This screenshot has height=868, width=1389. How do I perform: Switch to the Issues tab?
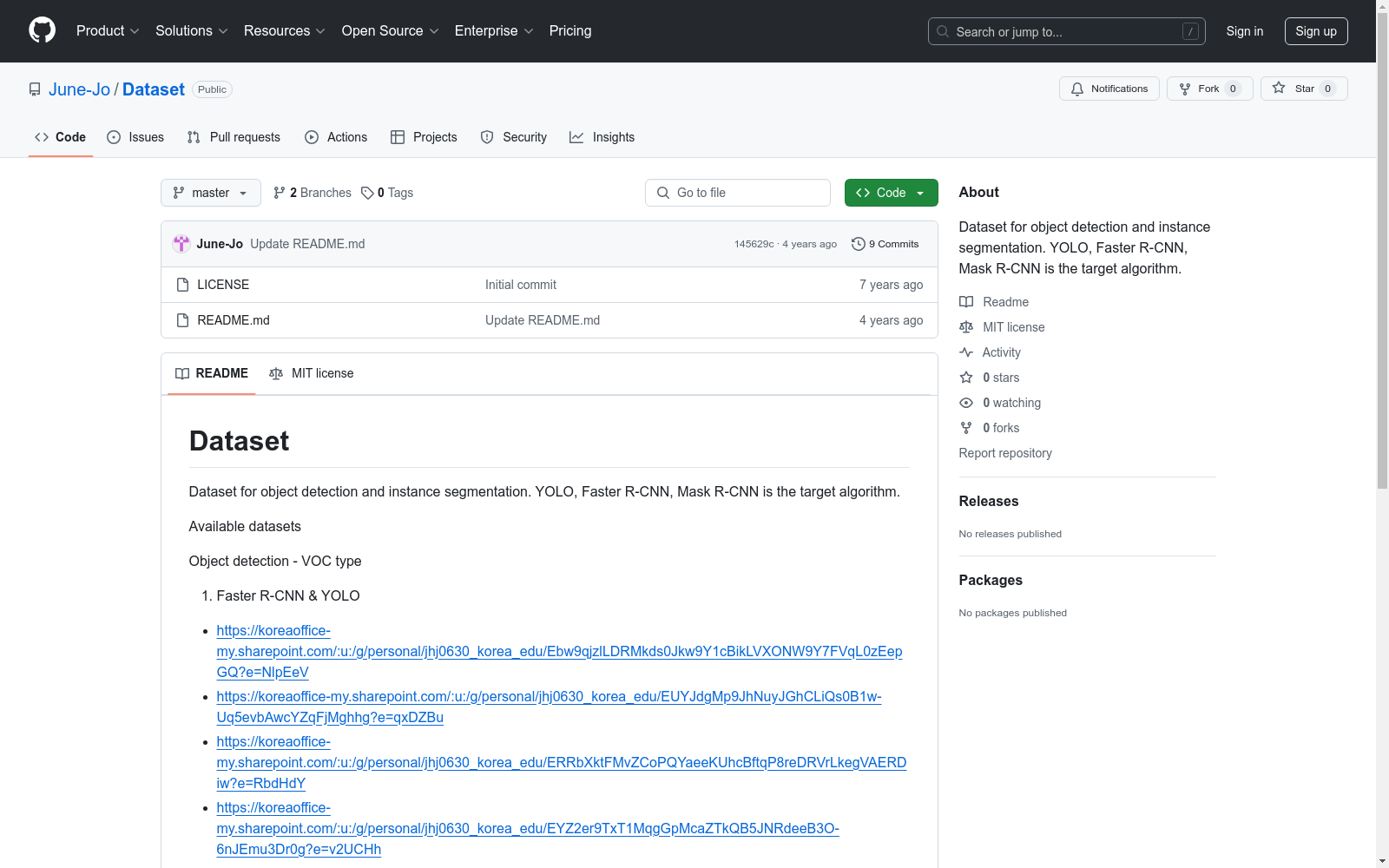(135, 137)
